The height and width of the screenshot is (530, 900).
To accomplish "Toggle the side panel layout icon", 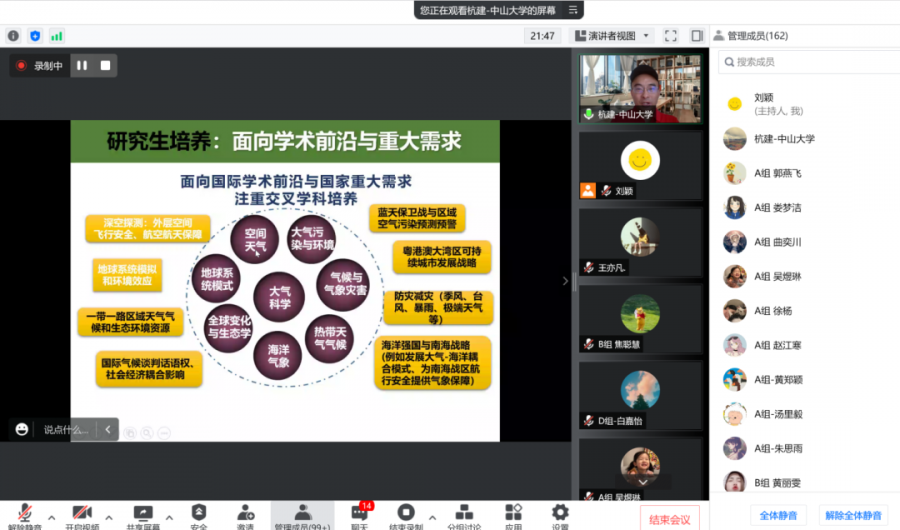I will coord(696,36).
